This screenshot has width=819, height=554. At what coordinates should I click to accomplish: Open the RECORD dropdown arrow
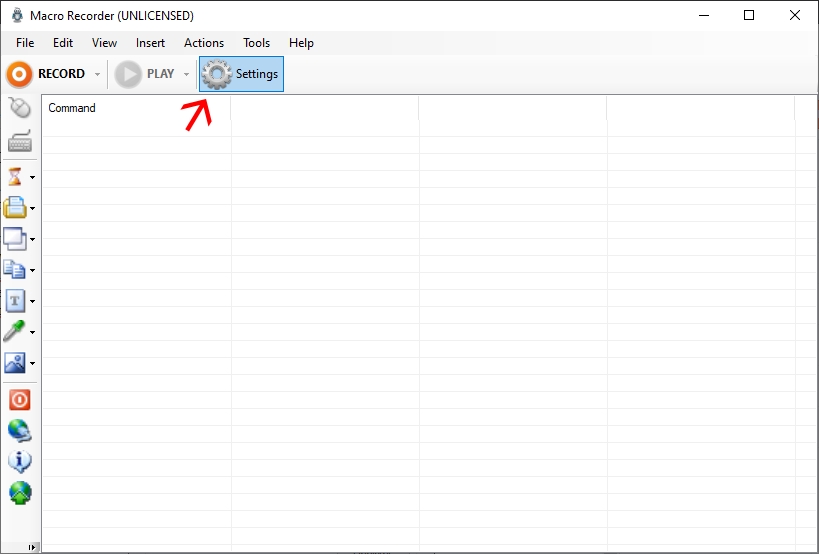97,74
